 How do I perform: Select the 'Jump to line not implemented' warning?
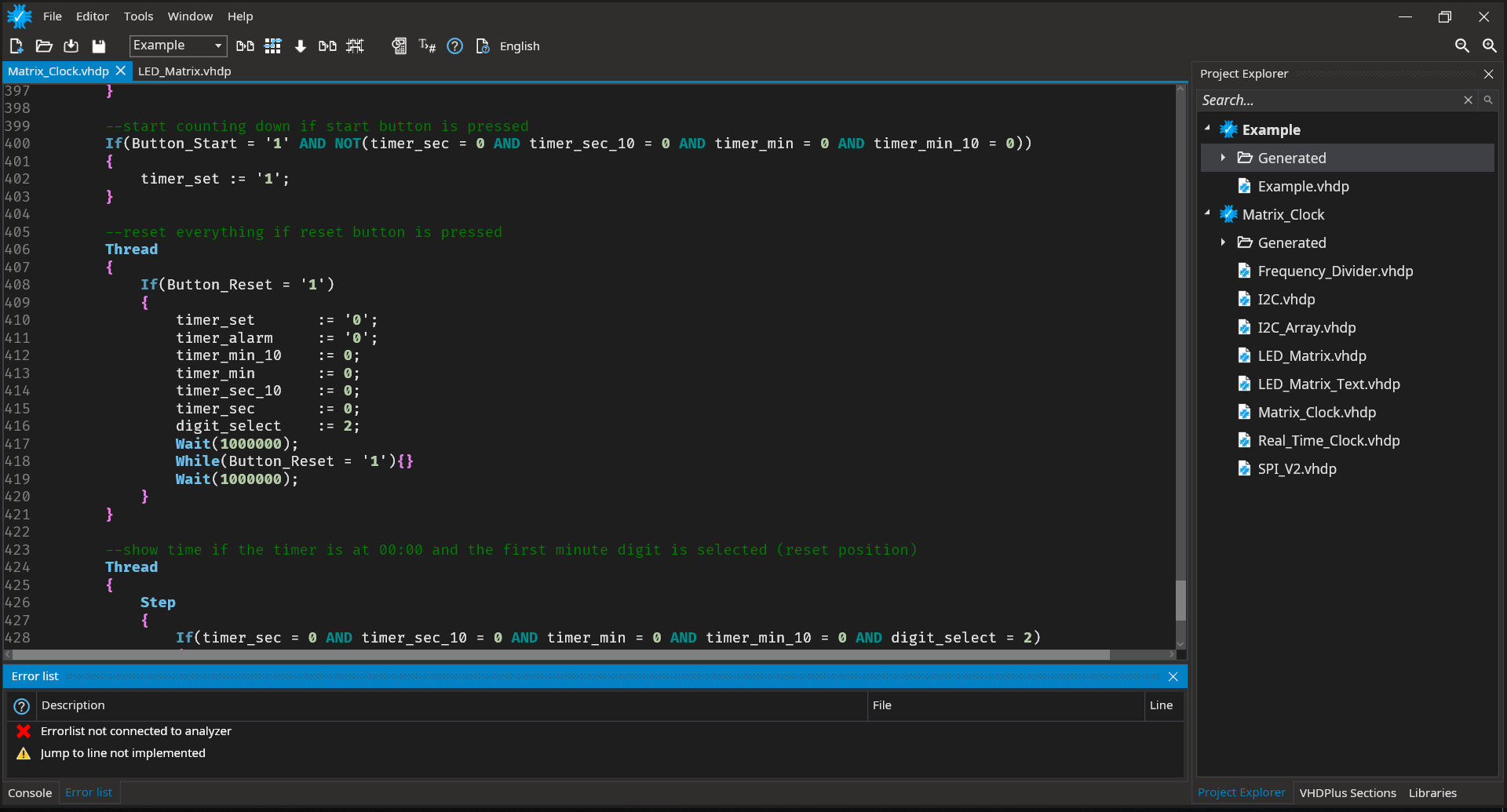[x=595, y=753]
